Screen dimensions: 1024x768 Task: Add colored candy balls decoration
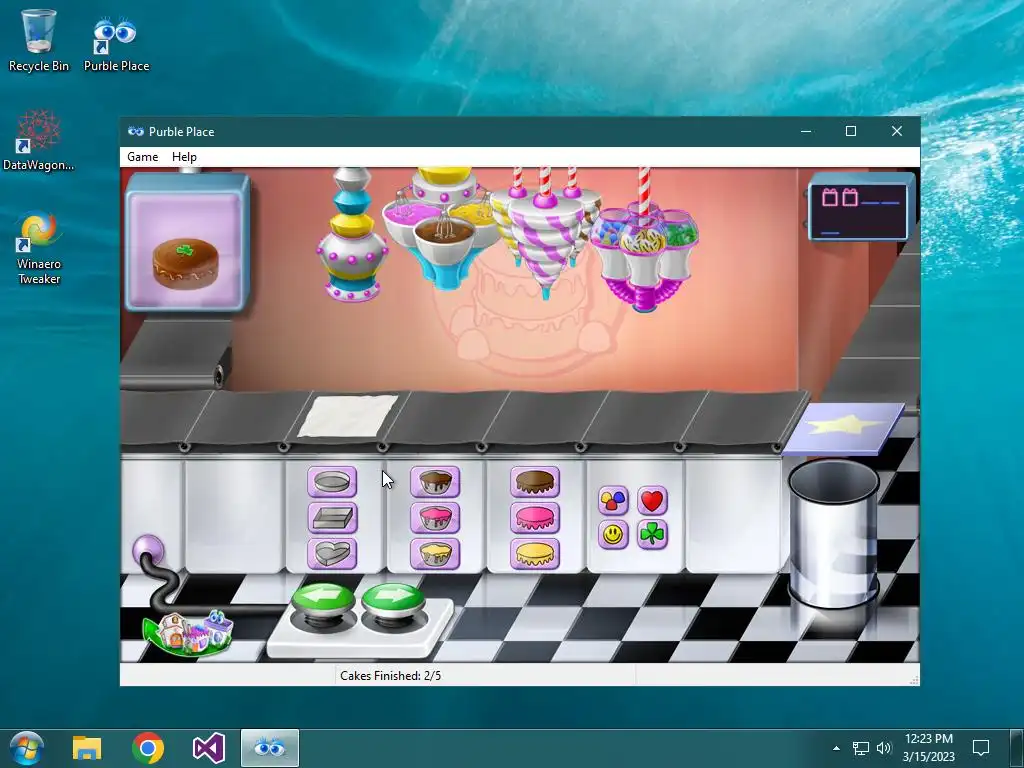click(613, 501)
